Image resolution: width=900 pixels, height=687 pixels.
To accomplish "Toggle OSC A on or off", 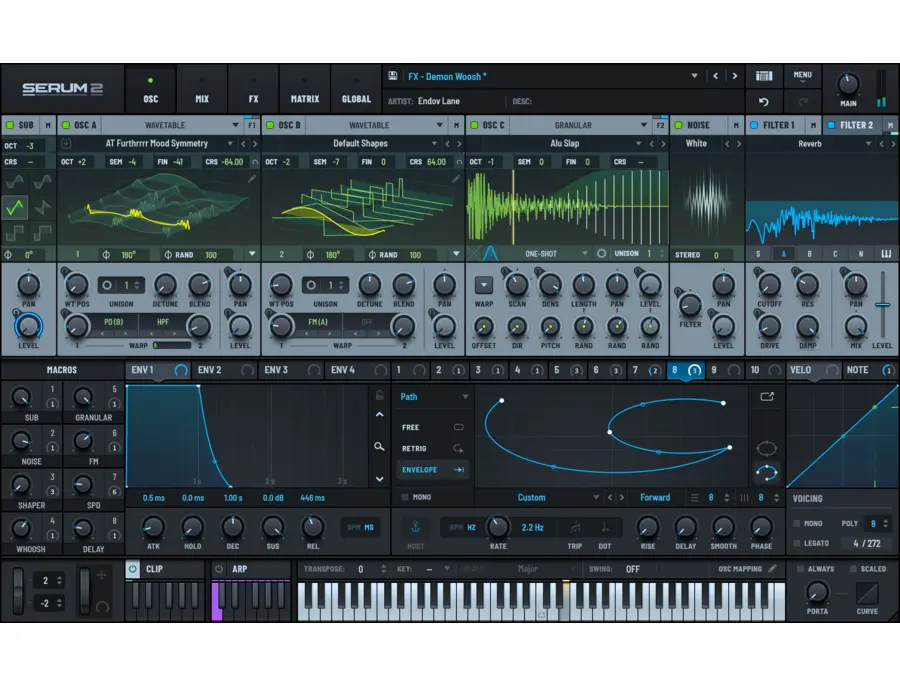I will [x=65, y=125].
